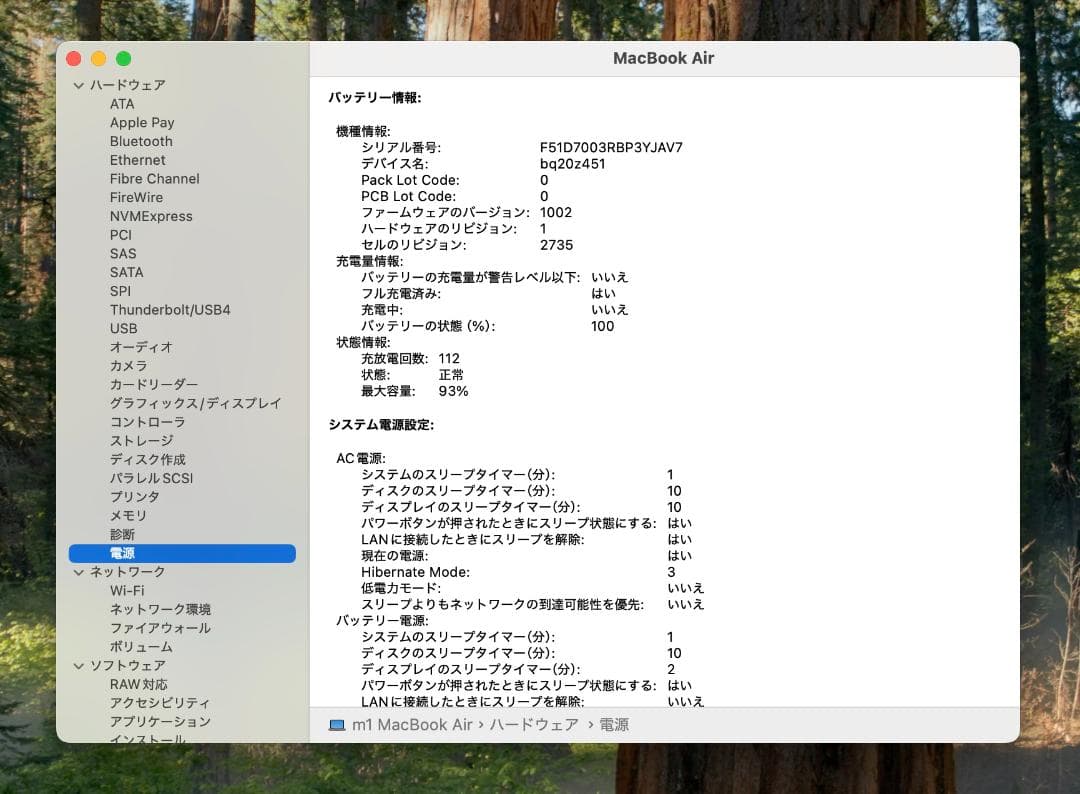The width and height of the screenshot is (1080, 794).
Task: Collapse the ハードウェア section
Action: pos(79,86)
